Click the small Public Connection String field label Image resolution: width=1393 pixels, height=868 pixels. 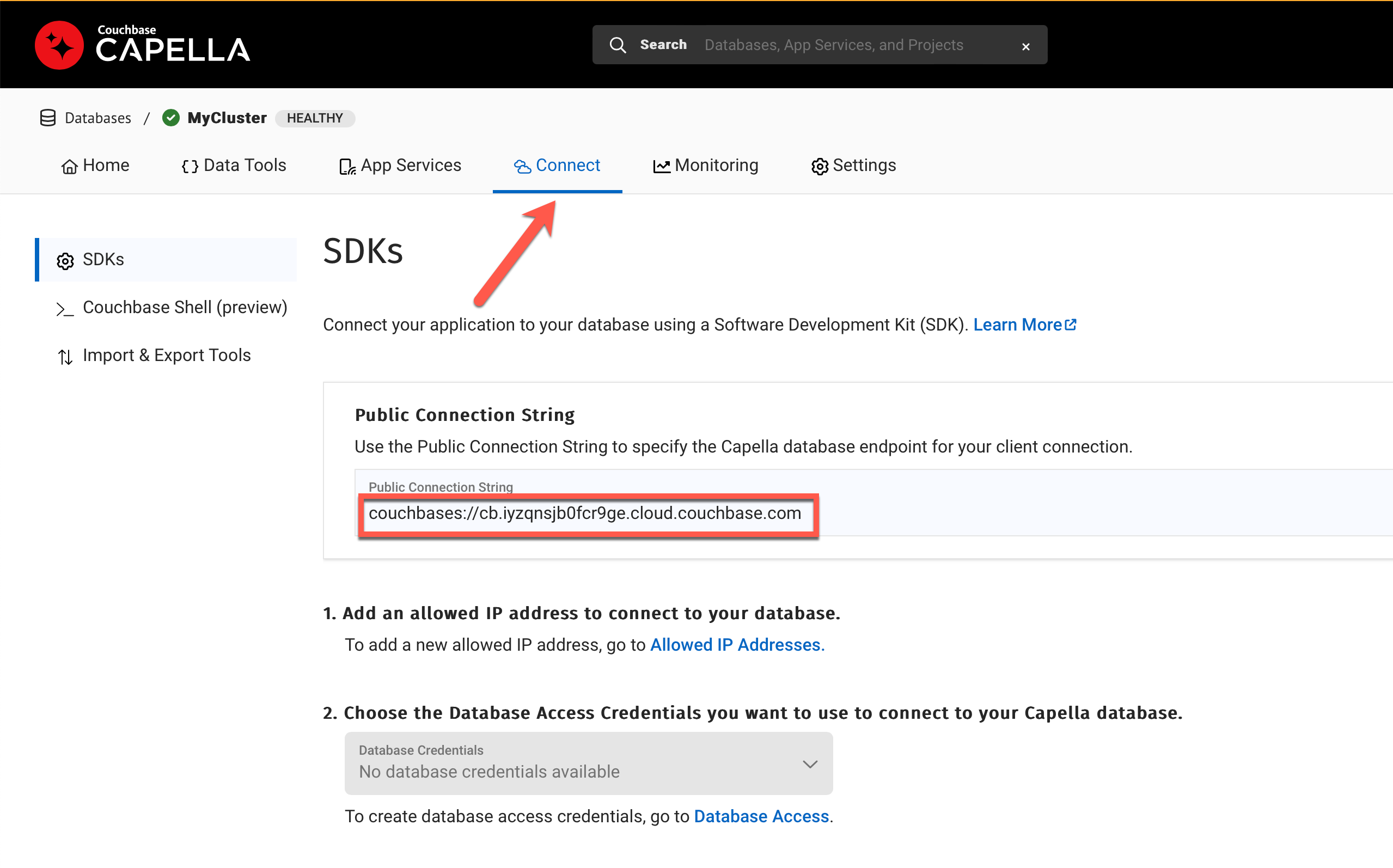coord(440,487)
